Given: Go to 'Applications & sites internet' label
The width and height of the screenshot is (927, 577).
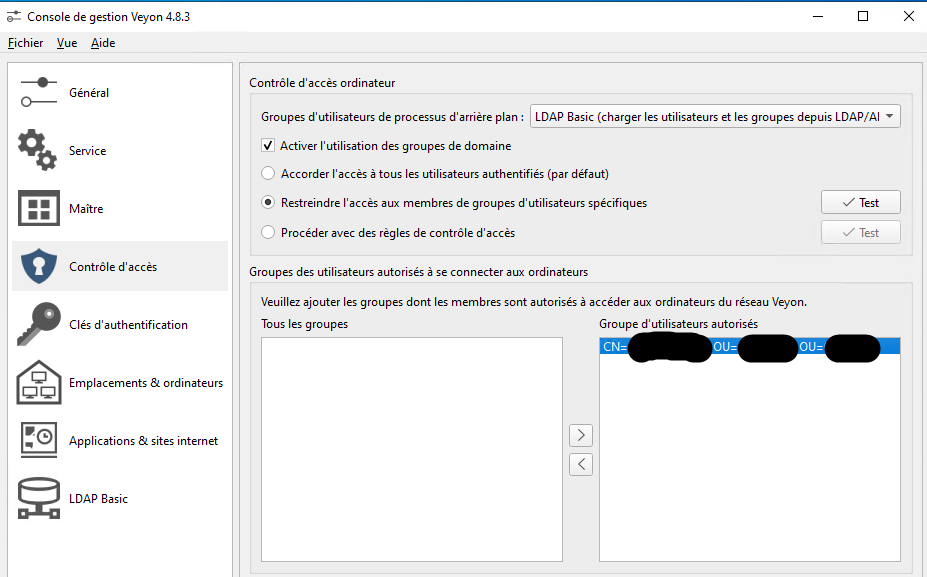Looking at the screenshot, I should click(x=144, y=440).
